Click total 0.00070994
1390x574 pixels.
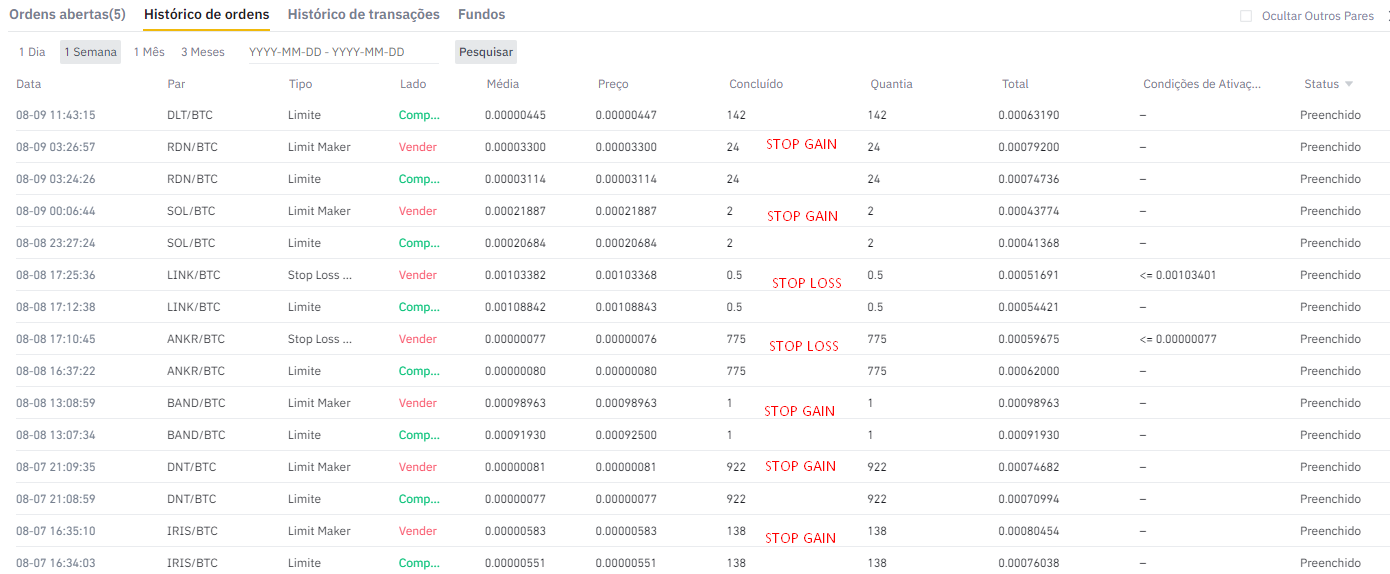coord(1029,499)
